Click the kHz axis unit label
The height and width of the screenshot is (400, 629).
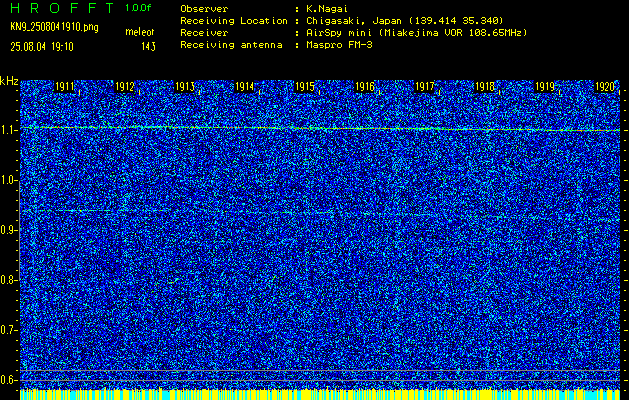9,81
